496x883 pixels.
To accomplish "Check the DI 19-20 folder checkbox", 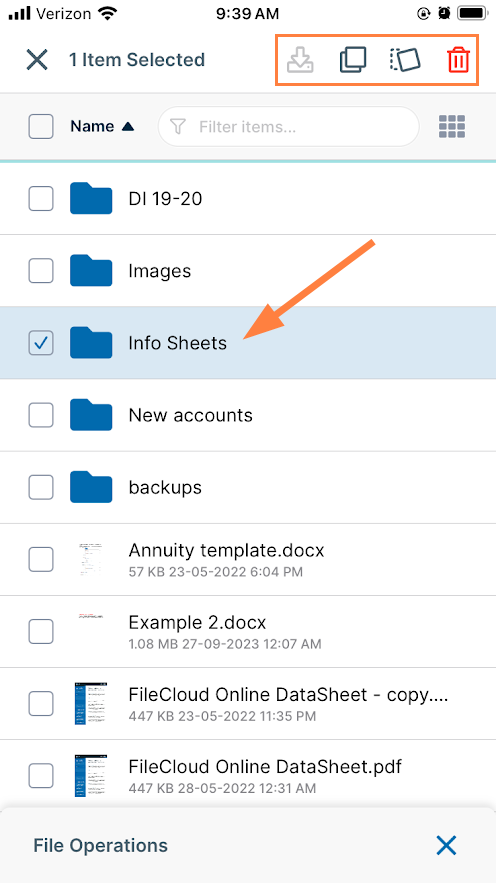I will [41, 199].
